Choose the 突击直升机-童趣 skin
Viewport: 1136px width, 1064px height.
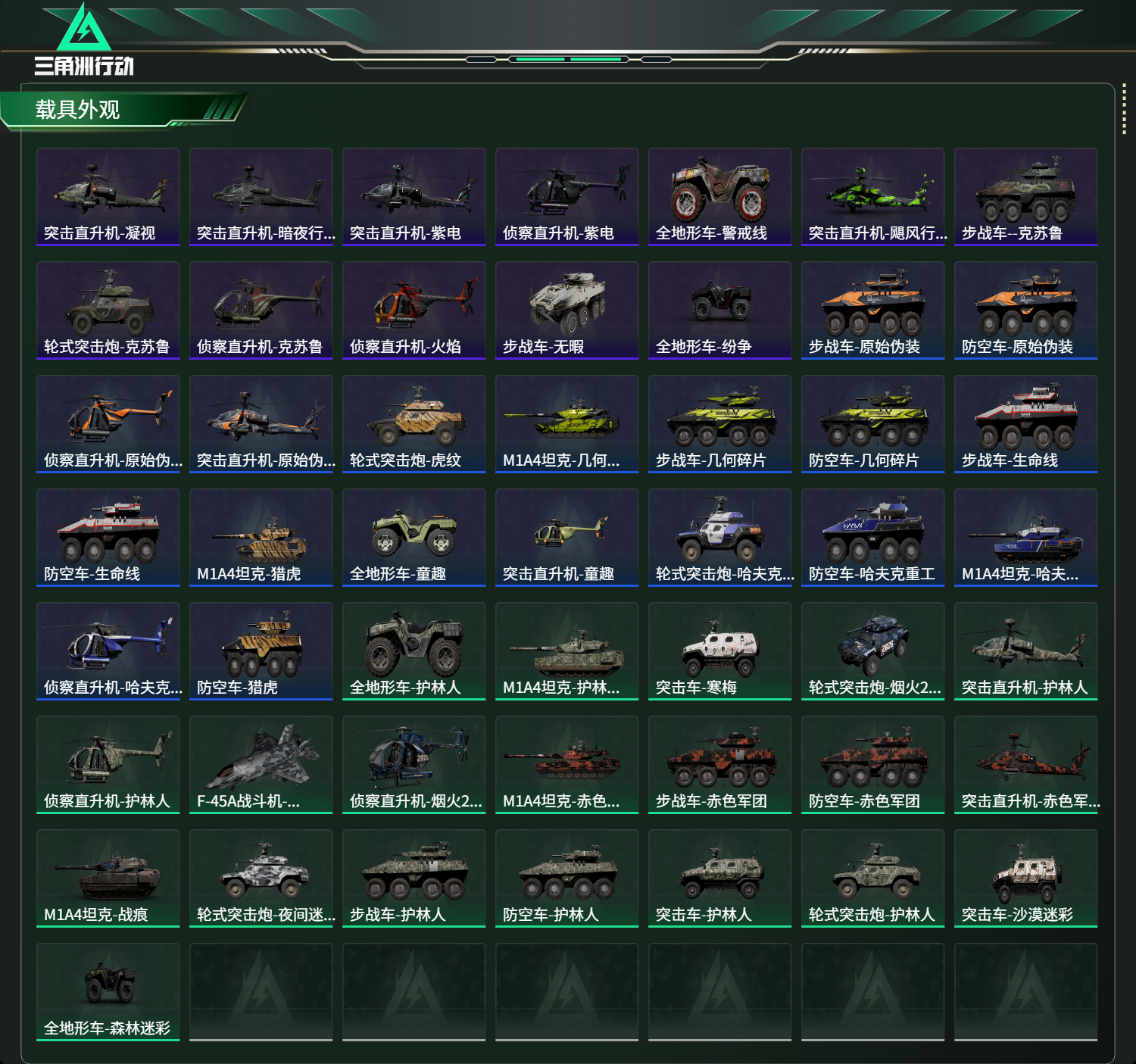pyautogui.click(x=567, y=538)
